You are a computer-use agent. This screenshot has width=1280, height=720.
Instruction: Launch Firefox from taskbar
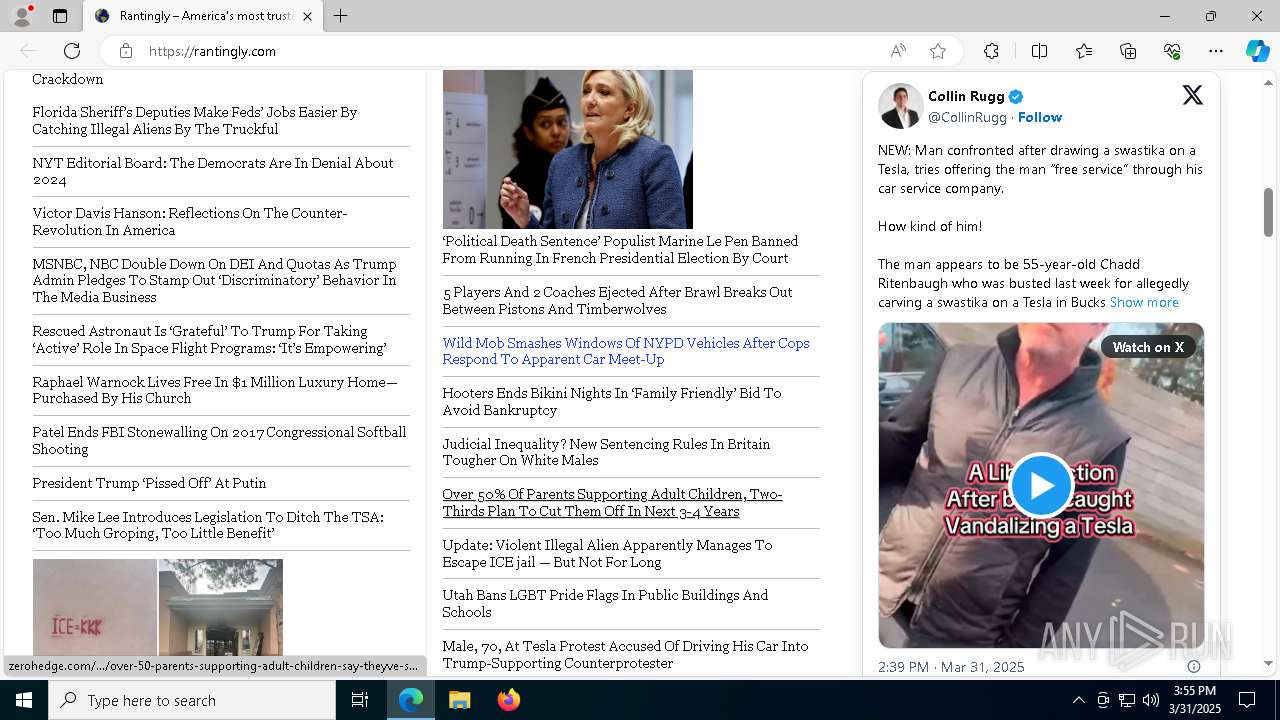click(x=508, y=700)
